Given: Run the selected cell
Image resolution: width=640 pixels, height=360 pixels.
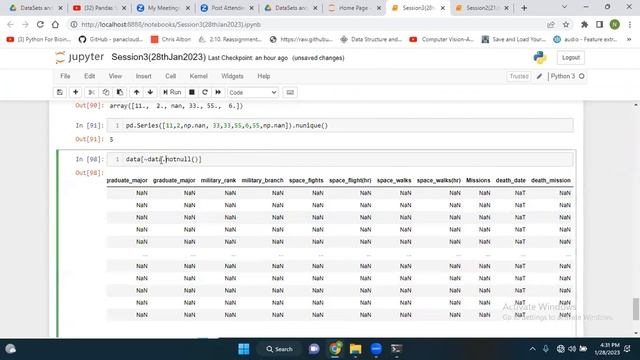Looking at the screenshot, I should 172,92.
